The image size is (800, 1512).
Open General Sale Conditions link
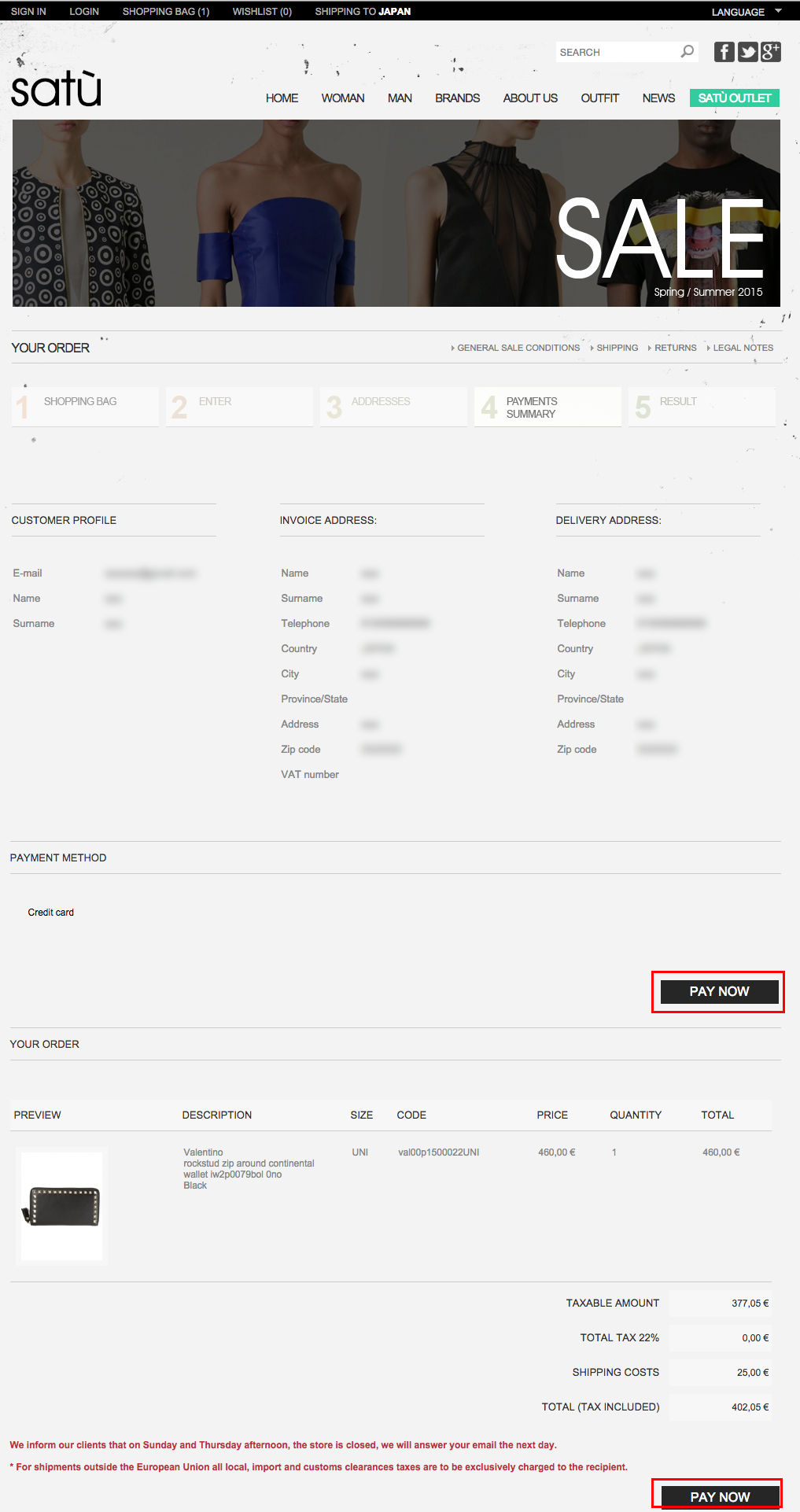[x=518, y=348]
